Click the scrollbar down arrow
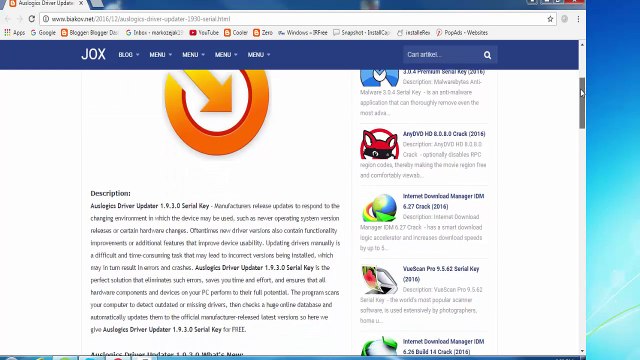The height and width of the screenshot is (360, 640). coord(582,351)
